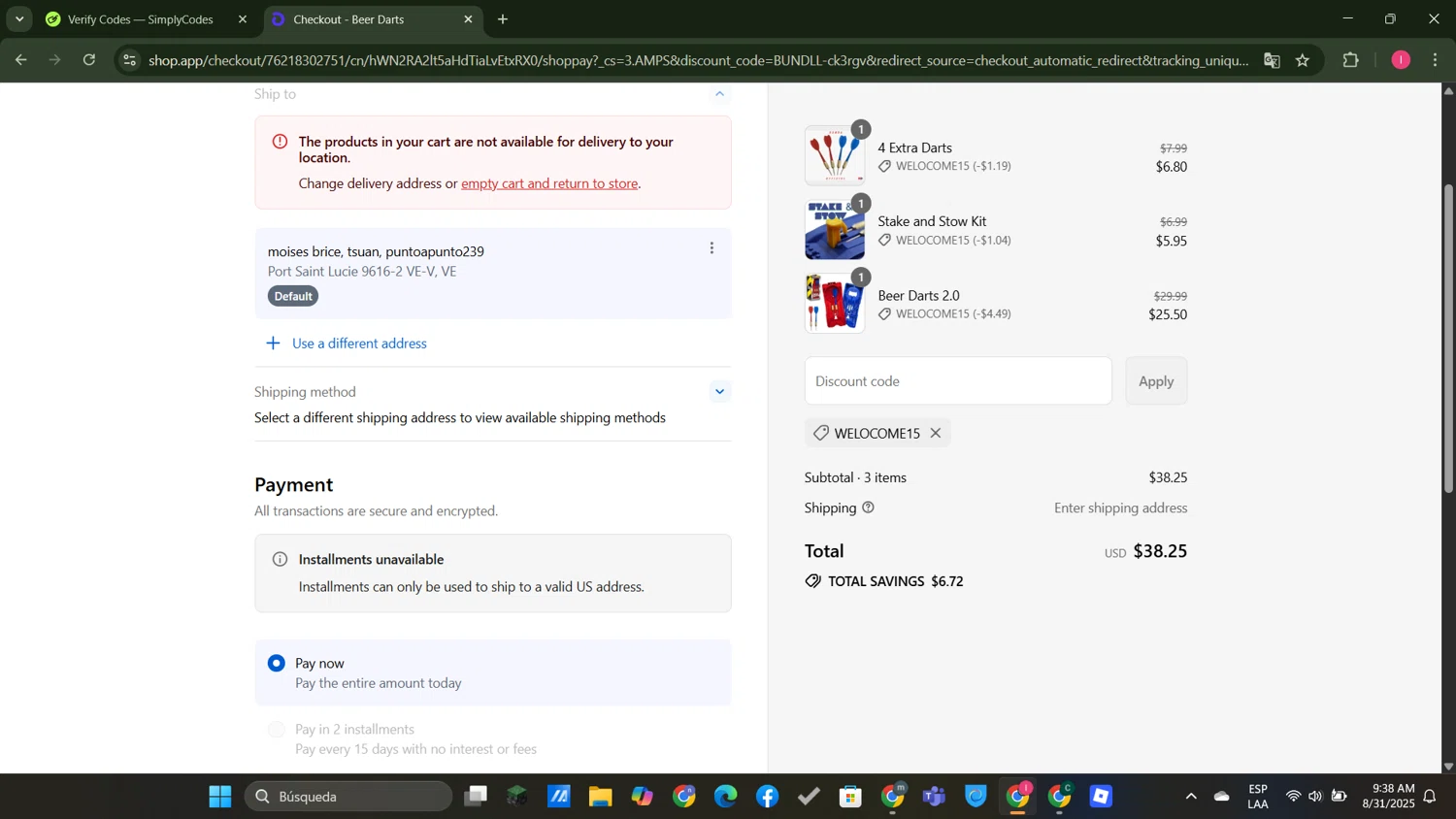This screenshot has height=819, width=1456.
Task: Open Microsoft Store from the taskbar
Action: point(851,797)
